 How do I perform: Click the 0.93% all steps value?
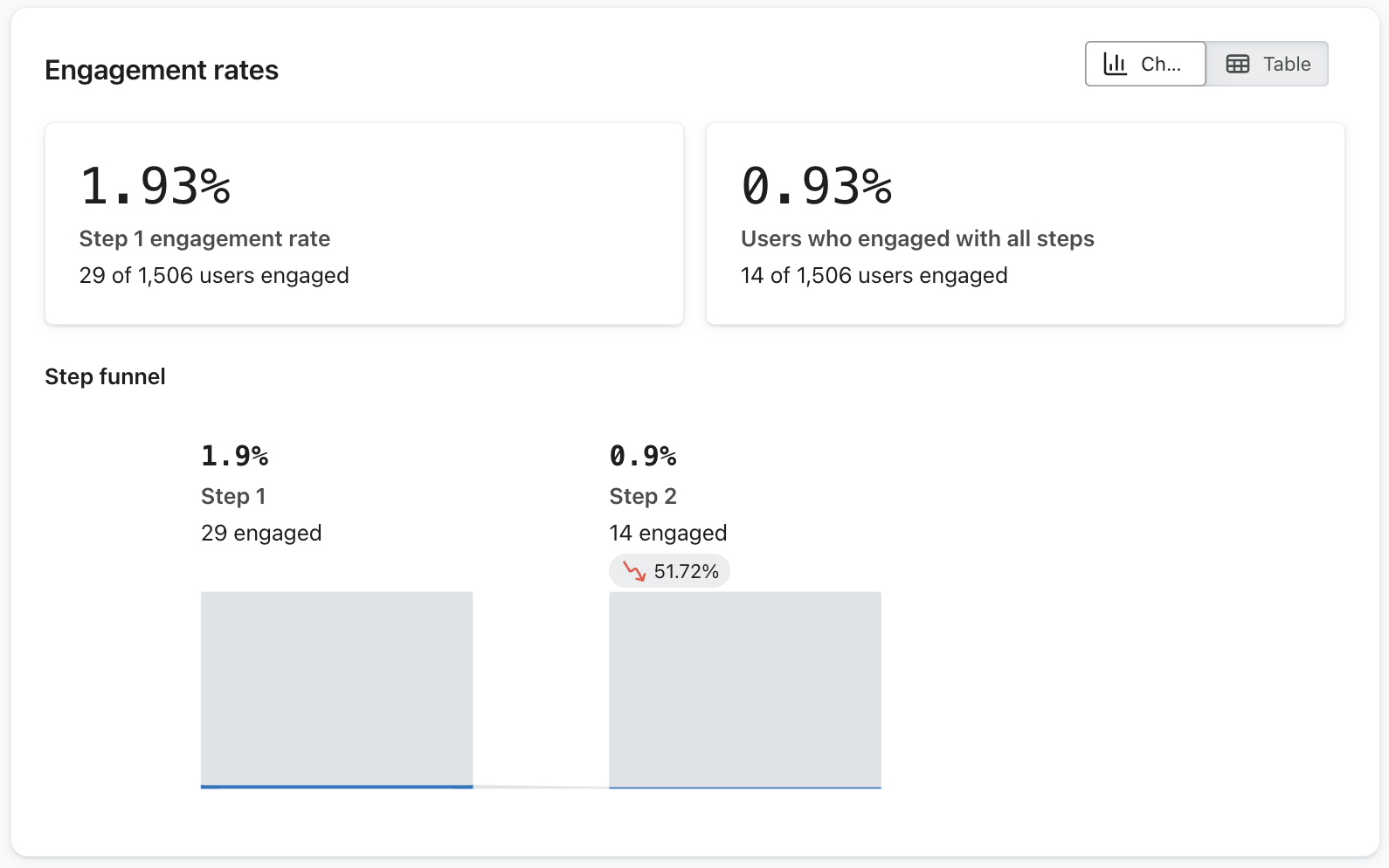tap(817, 186)
